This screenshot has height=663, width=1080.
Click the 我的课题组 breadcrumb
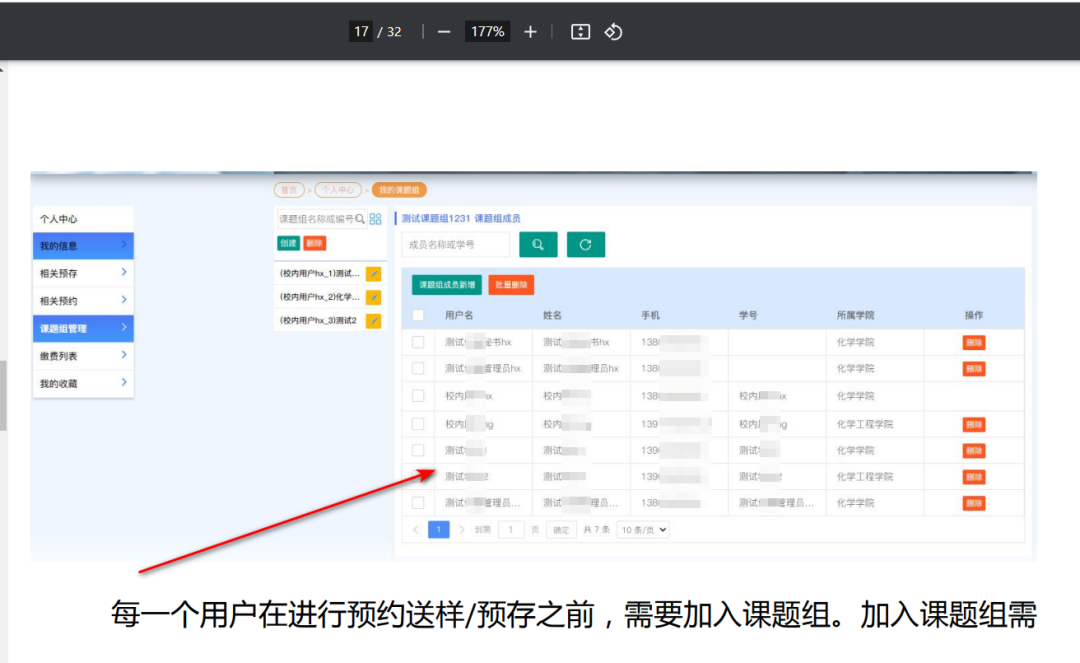(x=399, y=190)
